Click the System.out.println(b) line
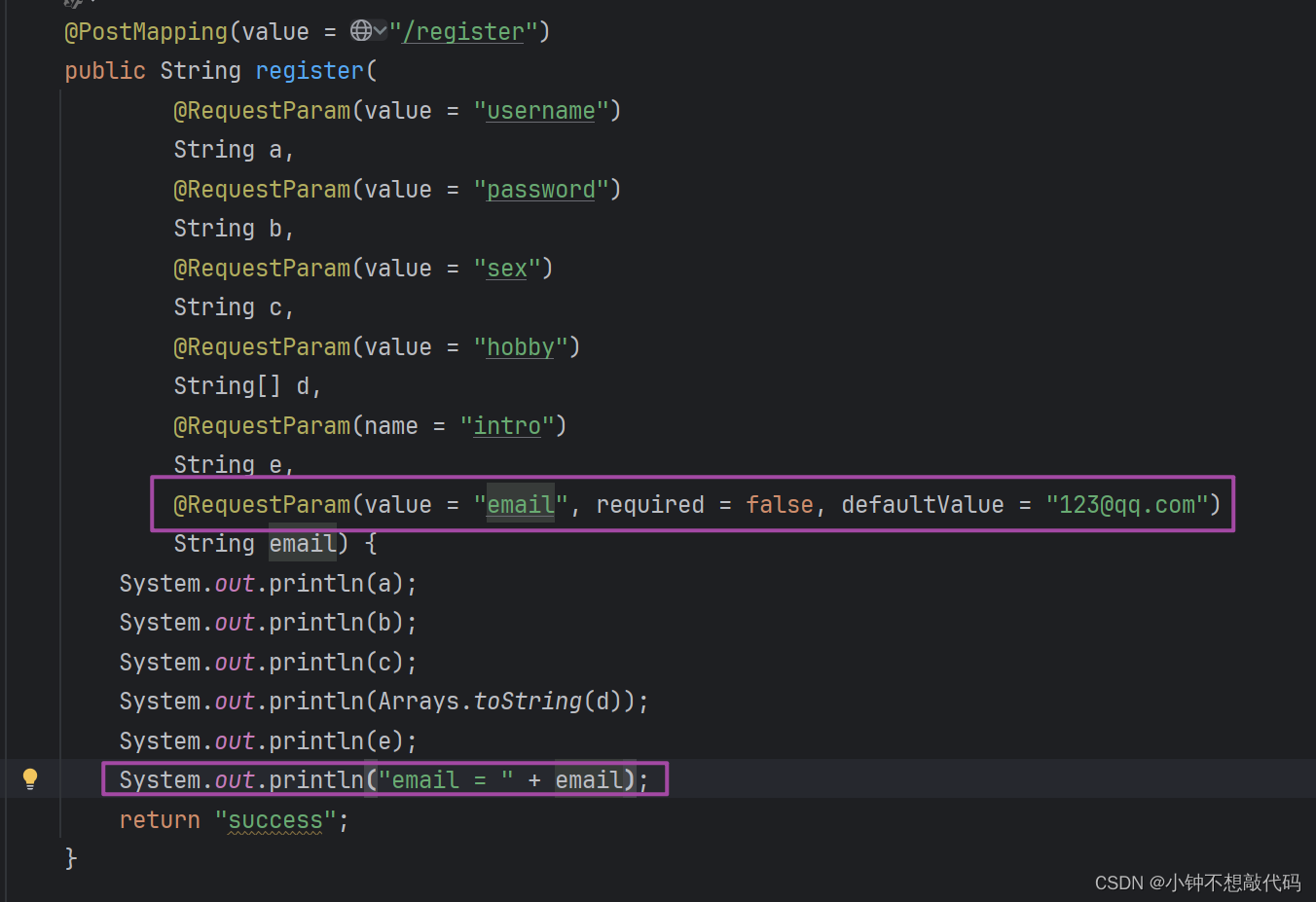This screenshot has height=902, width=1316. tap(269, 623)
